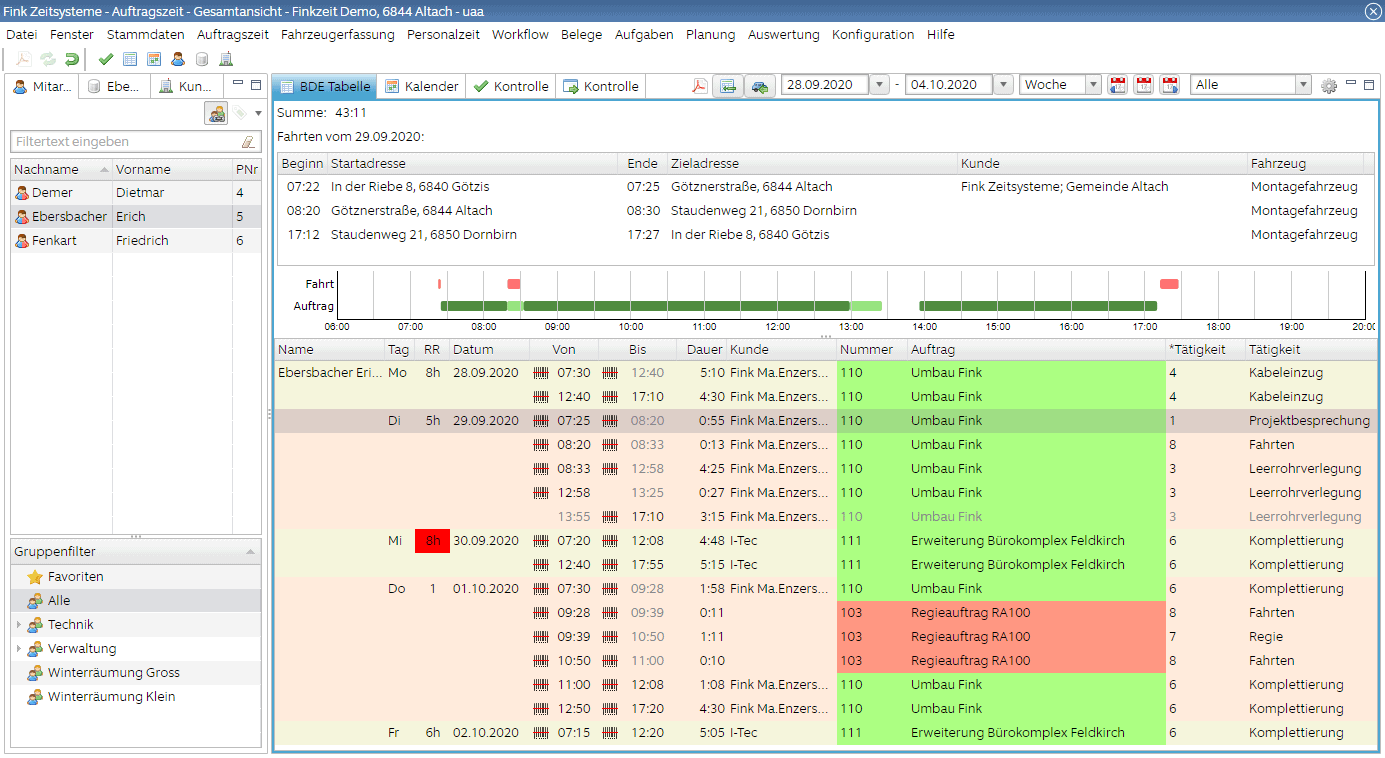1385x758 pixels.
Task: Maximize the BDE Tabelle panel
Action: [1370, 85]
